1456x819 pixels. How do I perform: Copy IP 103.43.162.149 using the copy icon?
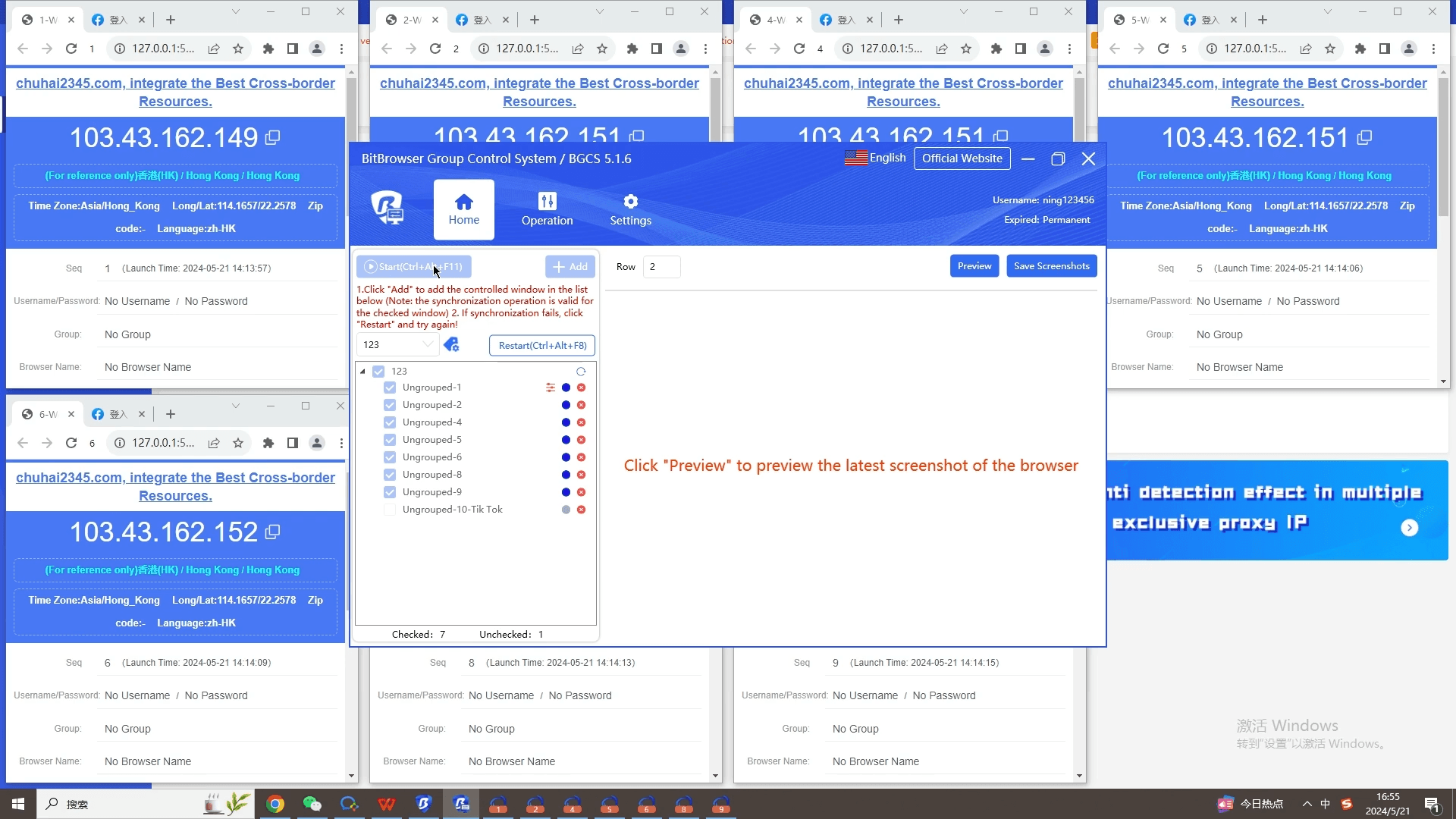point(273,137)
